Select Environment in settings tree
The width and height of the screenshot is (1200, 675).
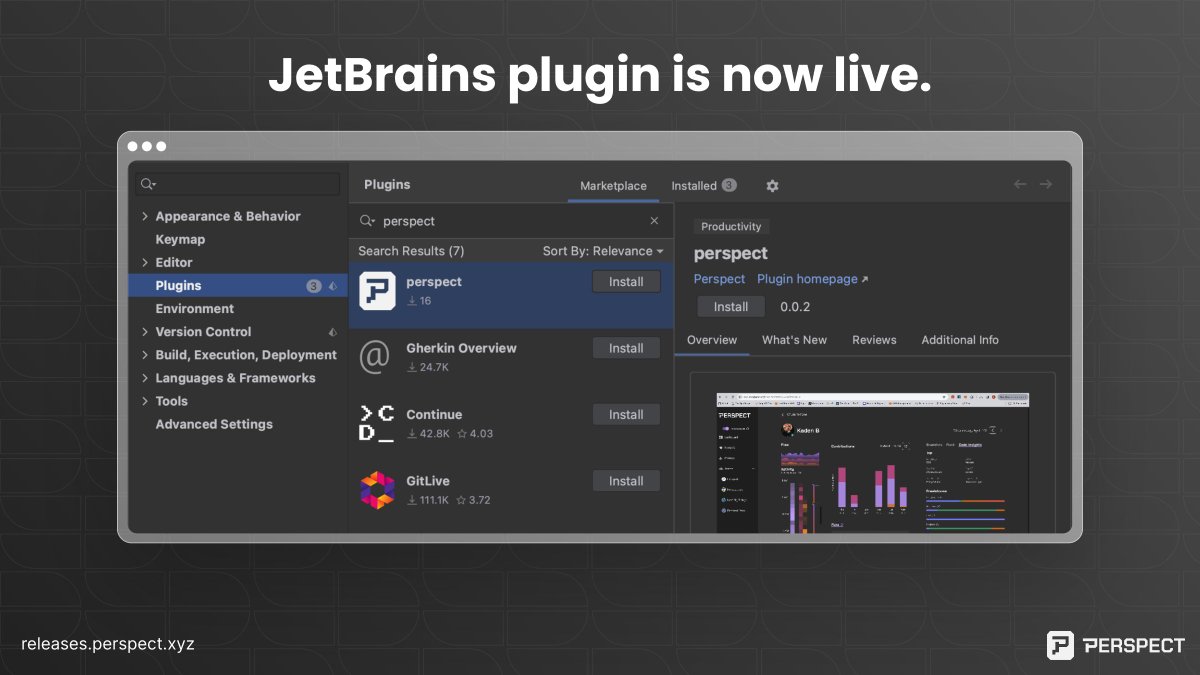(194, 309)
